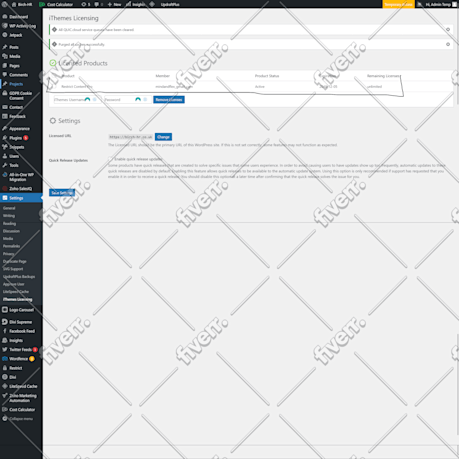Click the Remove Licenses button
The height and width of the screenshot is (459, 459).
169,100
